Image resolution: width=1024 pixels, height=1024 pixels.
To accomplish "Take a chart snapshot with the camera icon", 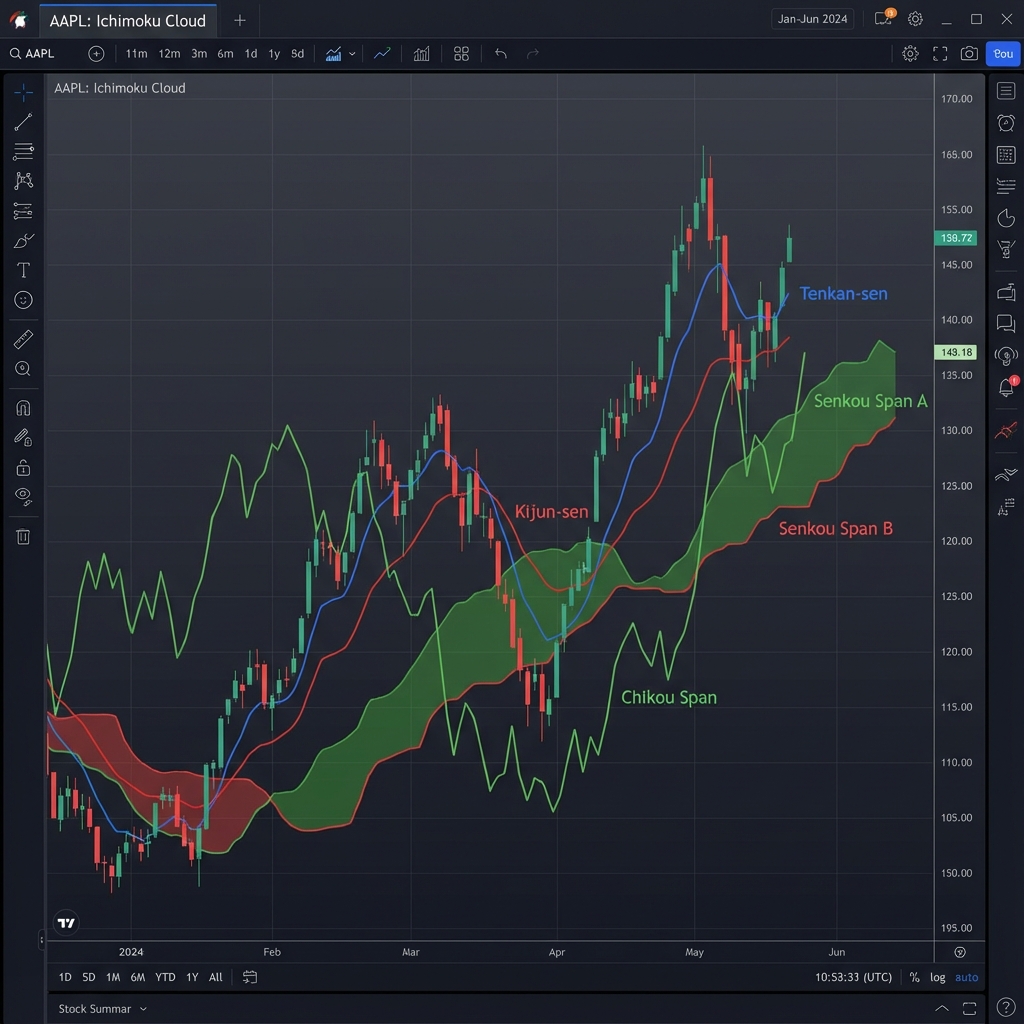I will point(969,54).
